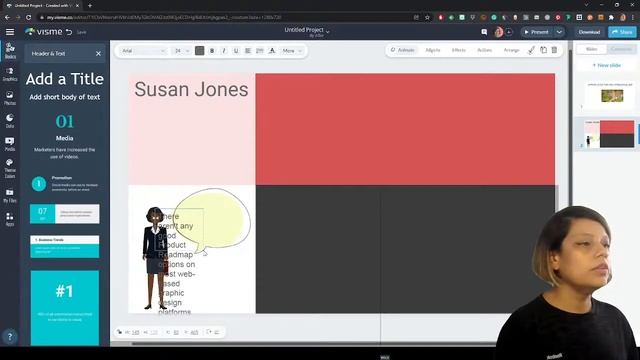Click the text fill color swatch
Viewport: 640px width, 360px height.
[200, 51]
